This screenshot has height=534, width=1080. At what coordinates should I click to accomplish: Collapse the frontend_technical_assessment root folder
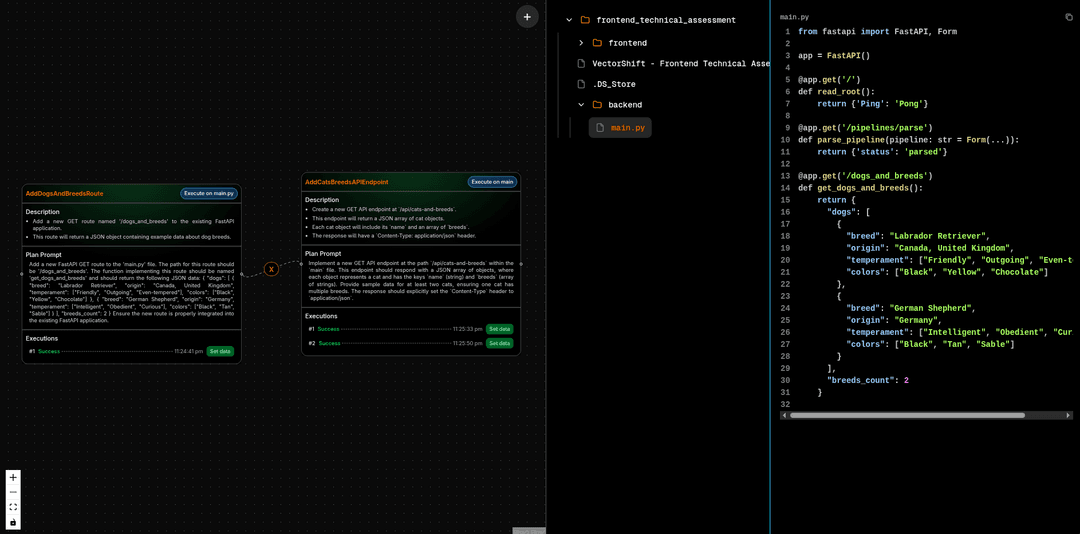tap(569, 20)
